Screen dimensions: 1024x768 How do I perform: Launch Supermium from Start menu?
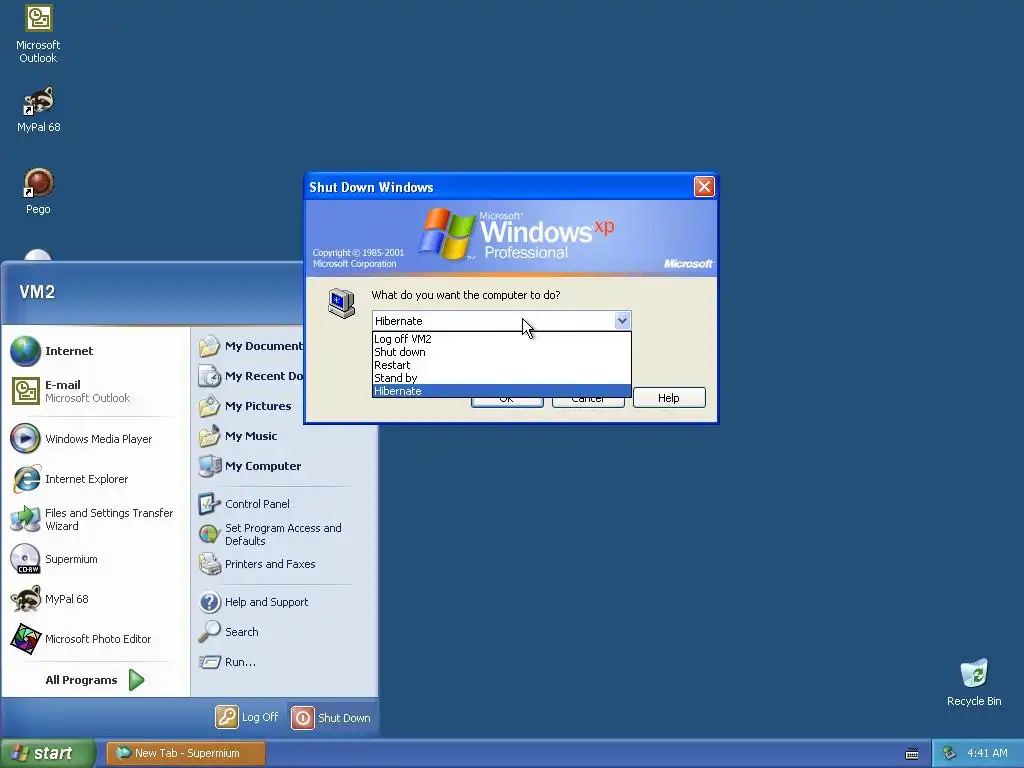(54, 559)
